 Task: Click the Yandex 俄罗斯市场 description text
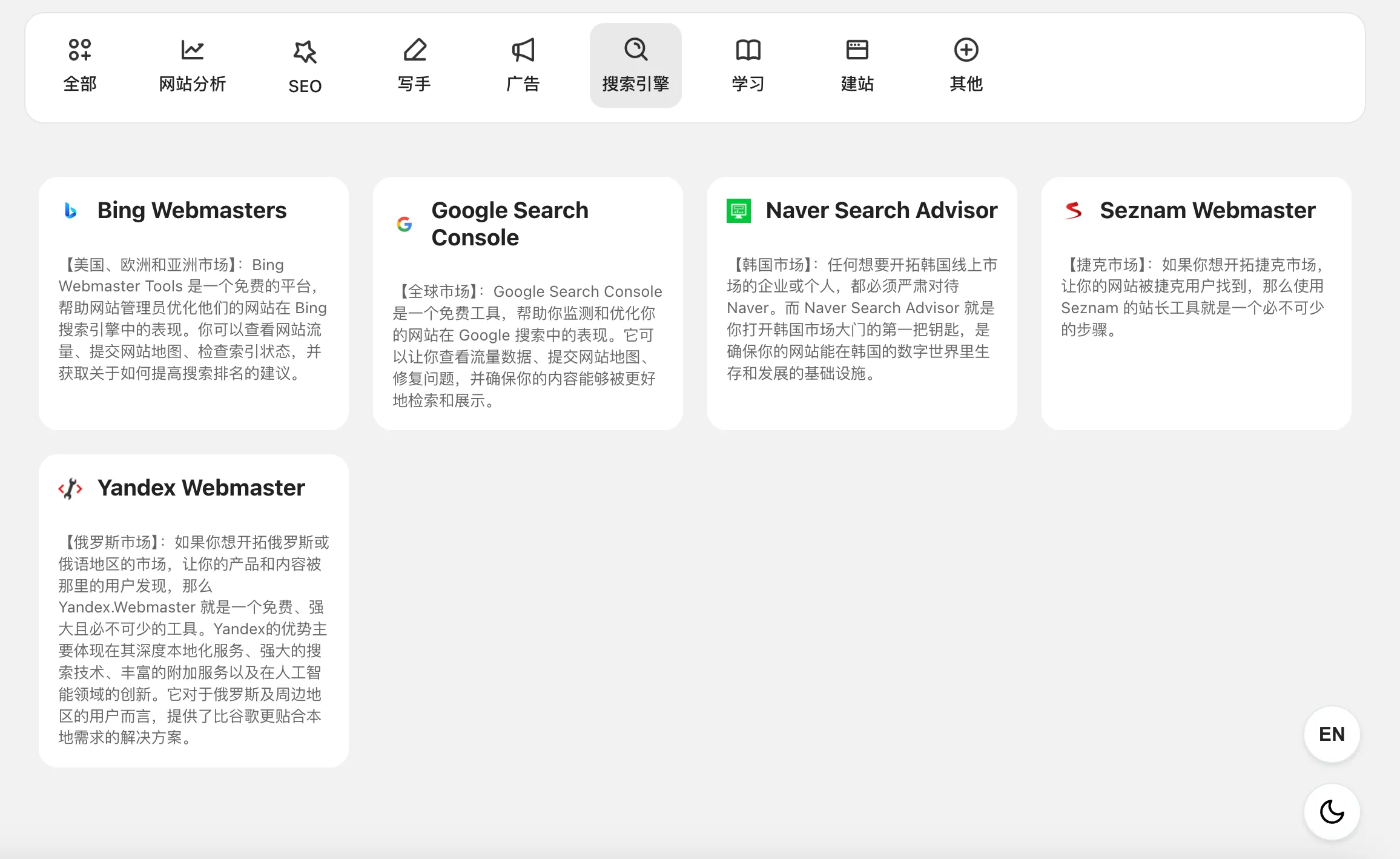pos(194,640)
